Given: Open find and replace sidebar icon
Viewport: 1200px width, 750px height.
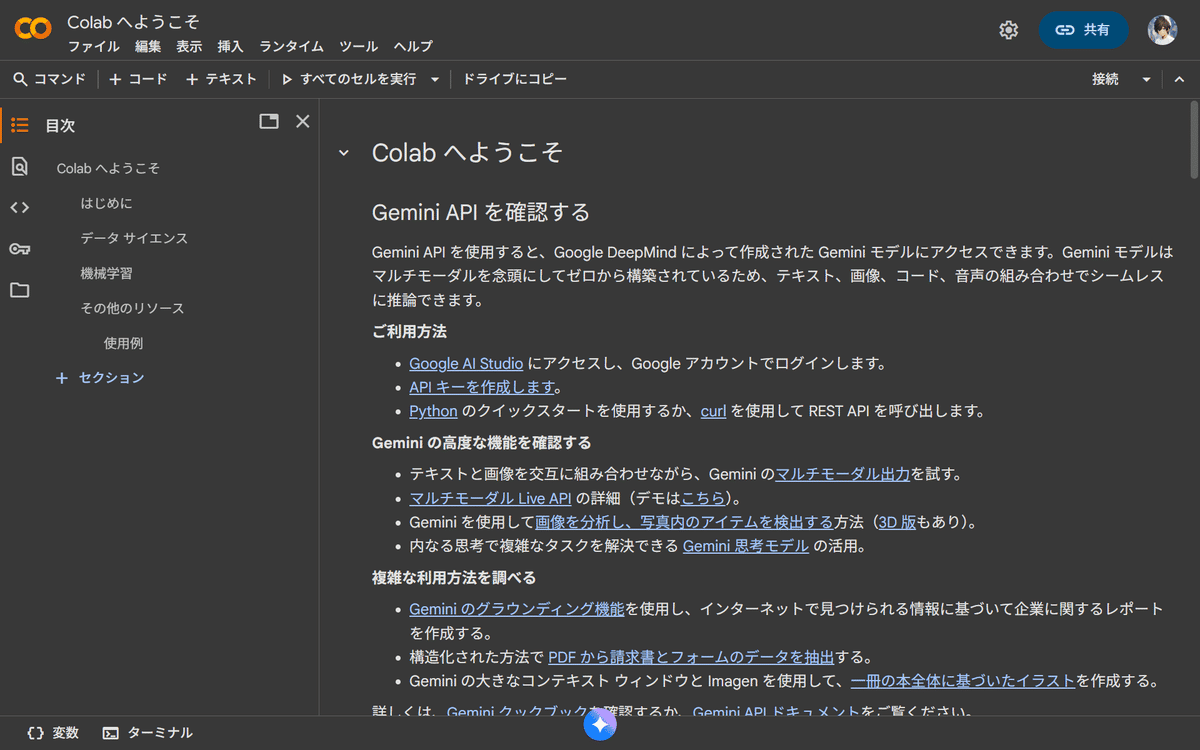Looking at the screenshot, I should click(x=20, y=167).
